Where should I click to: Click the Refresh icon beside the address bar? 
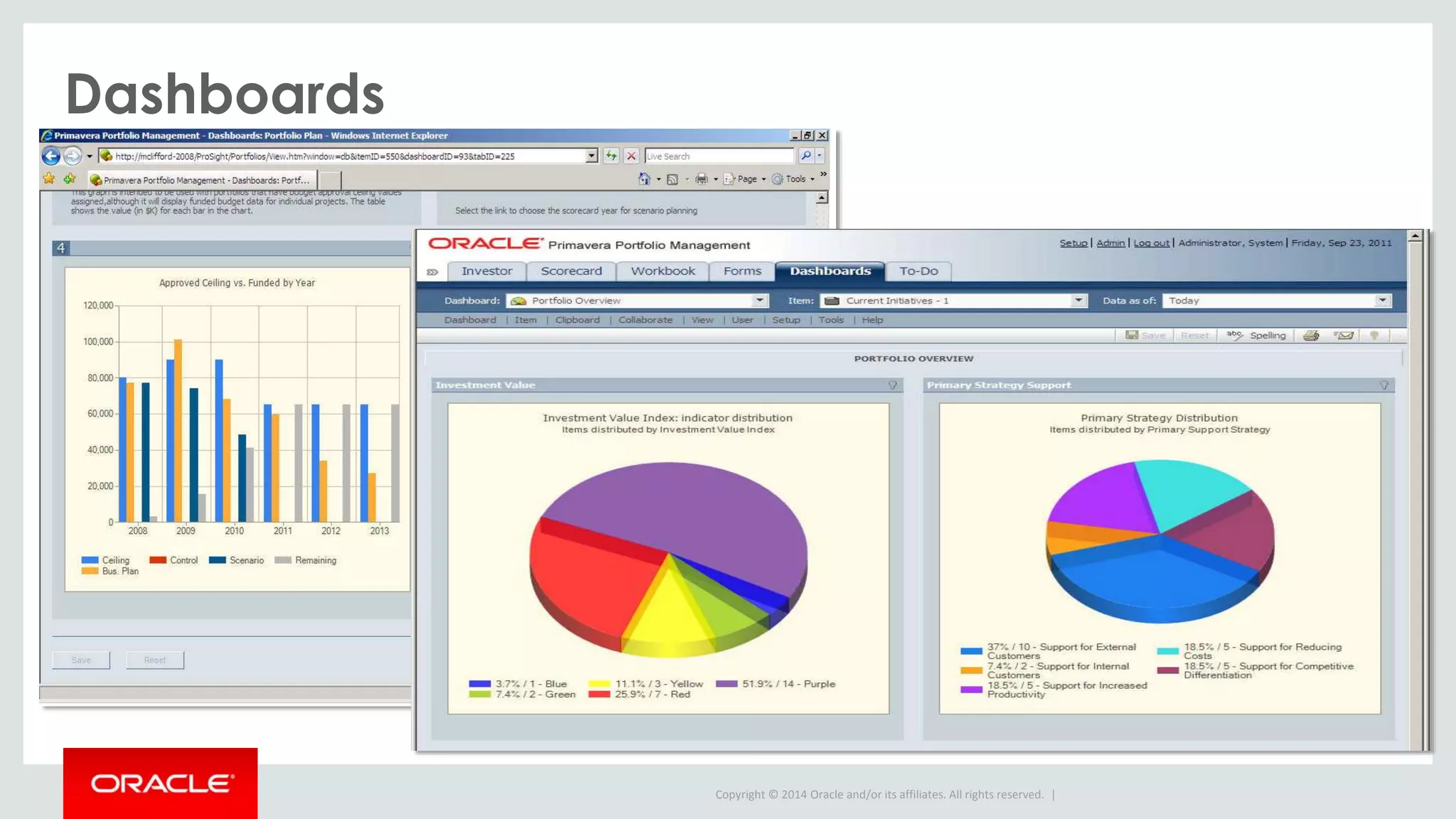(x=611, y=156)
